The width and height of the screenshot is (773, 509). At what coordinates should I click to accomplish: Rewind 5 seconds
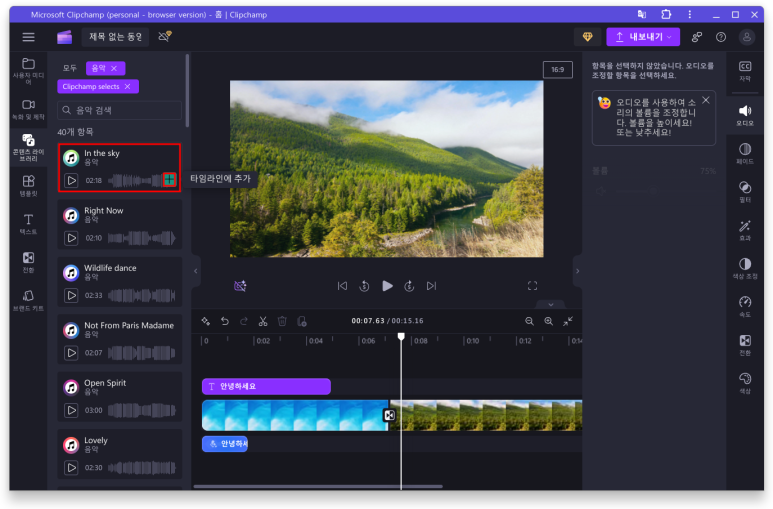point(364,286)
